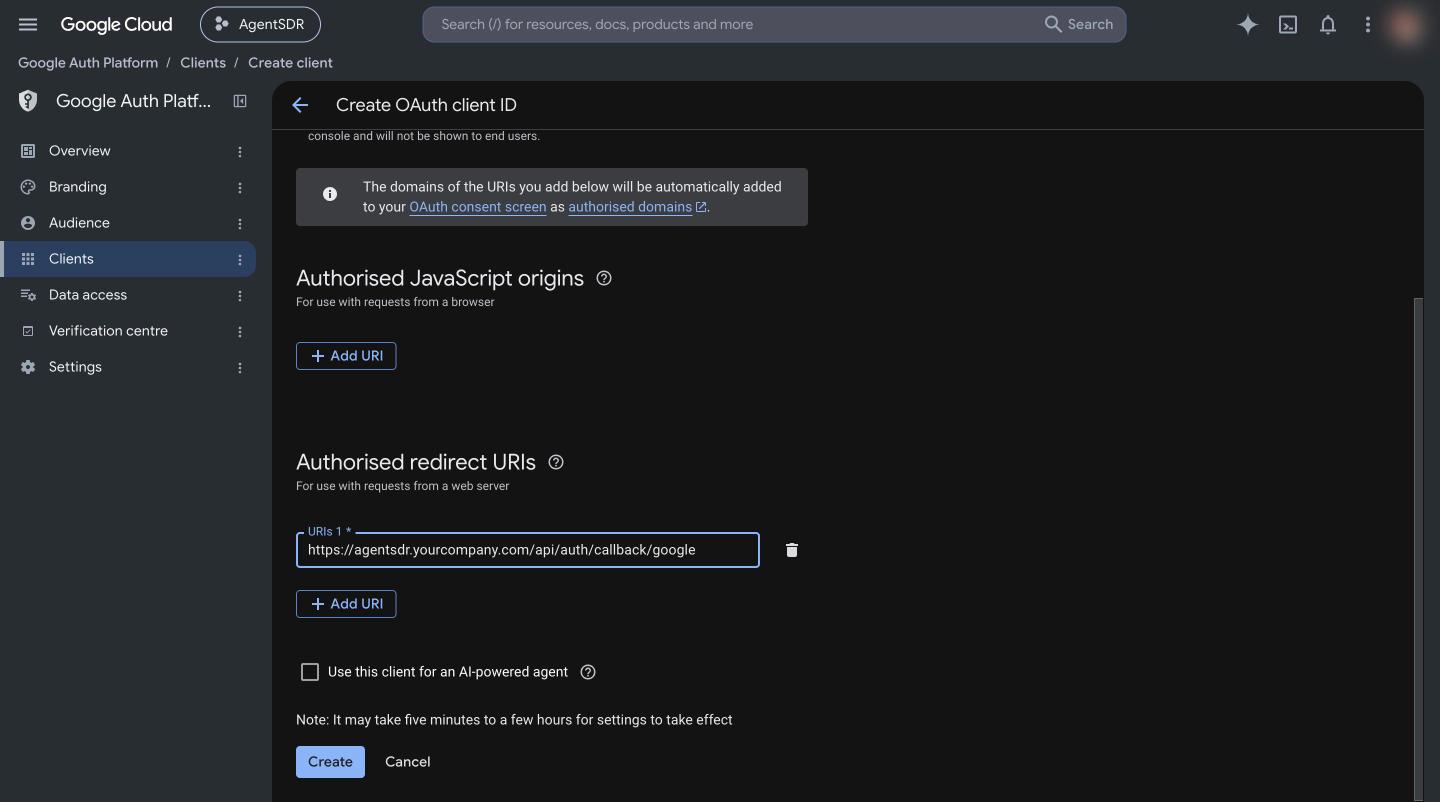Go to Audience in the sidebar
The height and width of the screenshot is (802, 1440).
79,223
